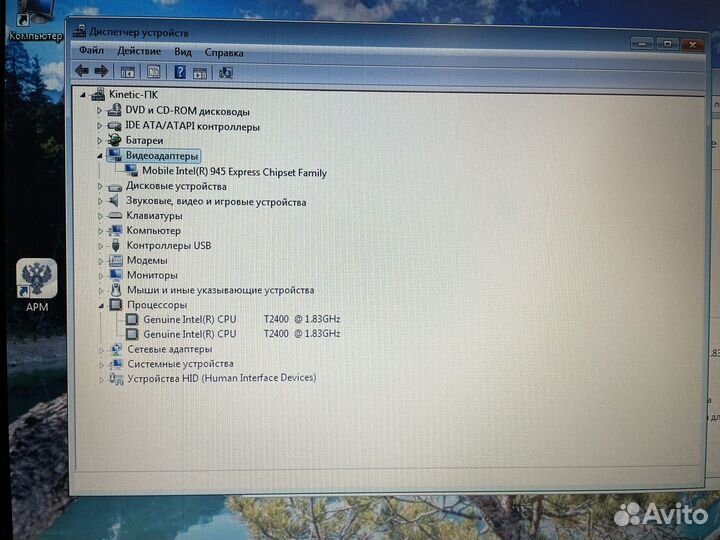Collapse the Видеоадаптеры category
This screenshot has width=720, height=540.
pyautogui.click(x=100, y=156)
